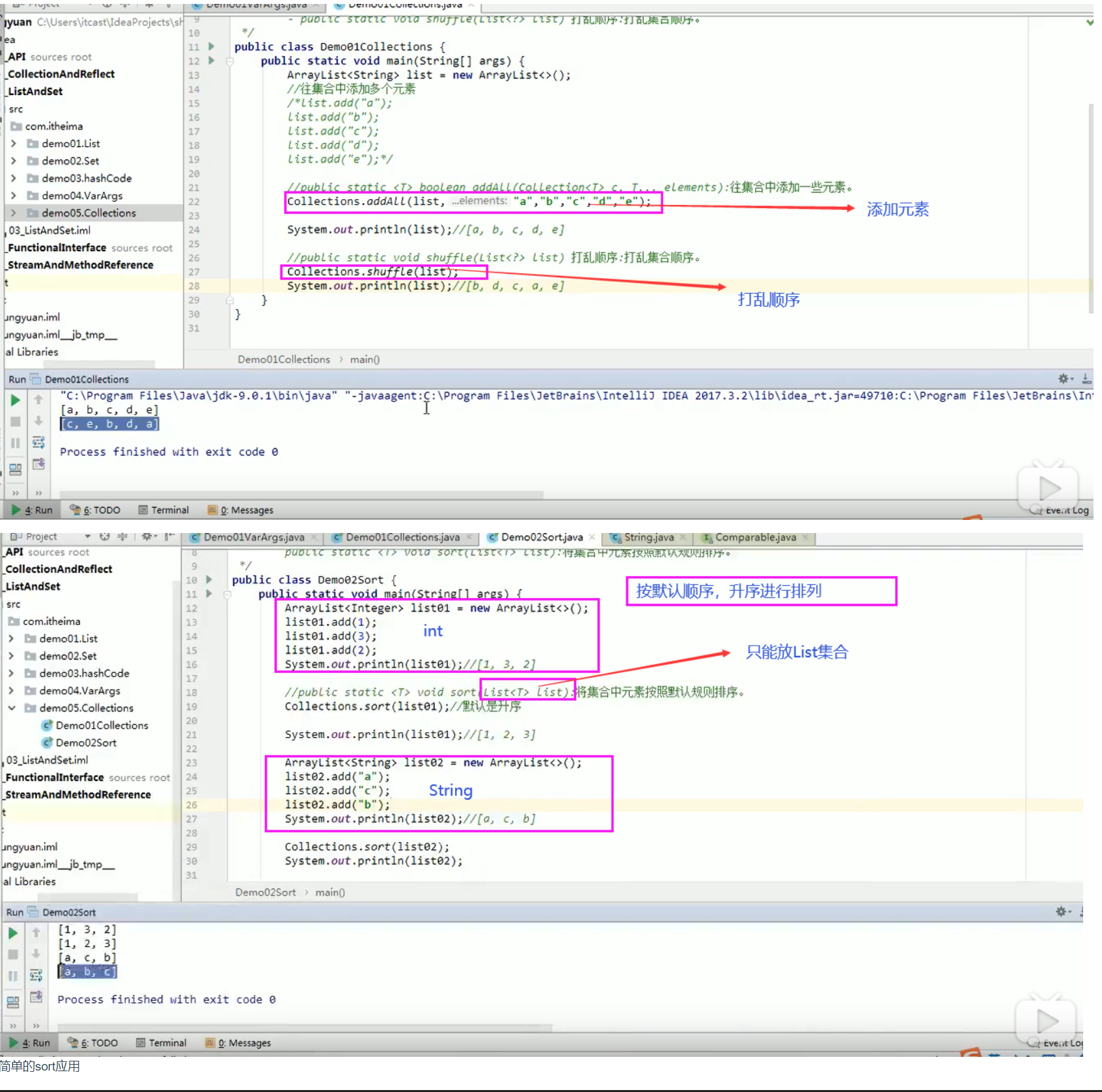Click the green Run arrow in the Demo02Sort run panel
Viewport: 1102px width, 1092px height.
pyautogui.click(x=13, y=933)
